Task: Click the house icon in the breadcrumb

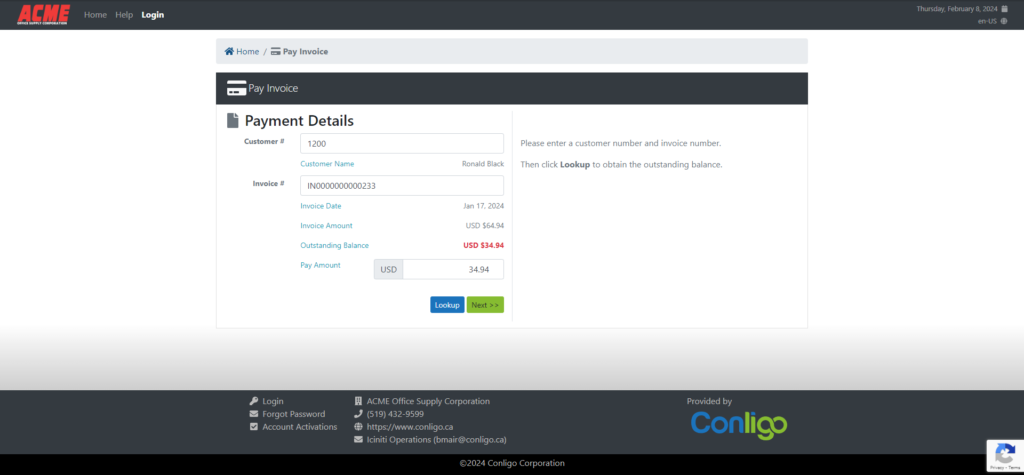Action: click(x=229, y=51)
